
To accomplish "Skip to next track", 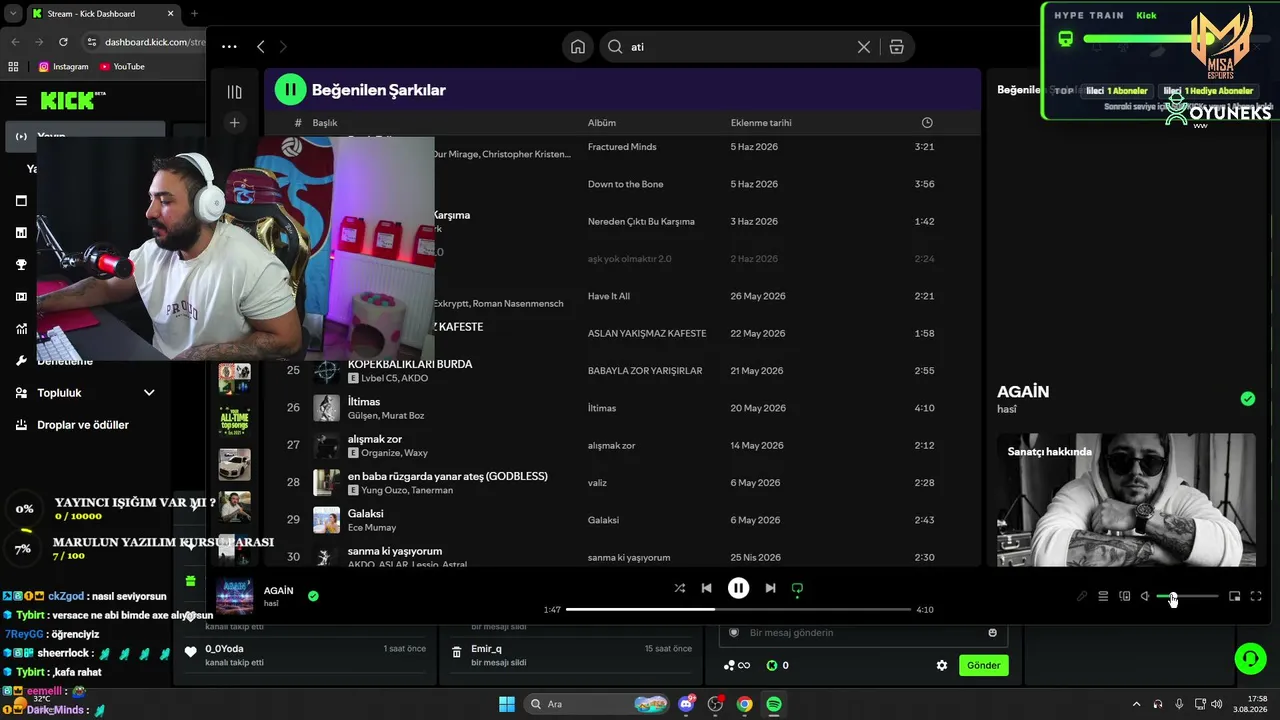I will pos(770,588).
